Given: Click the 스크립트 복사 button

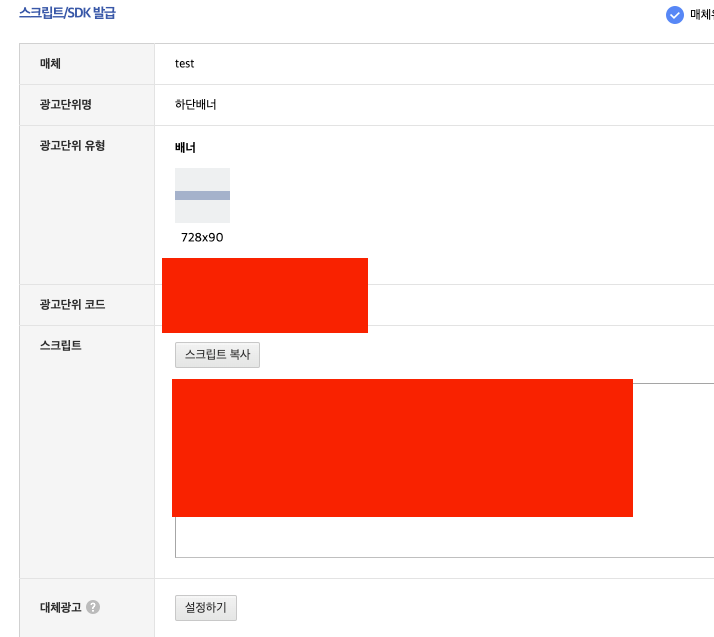Looking at the screenshot, I should pyautogui.click(x=217, y=355).
